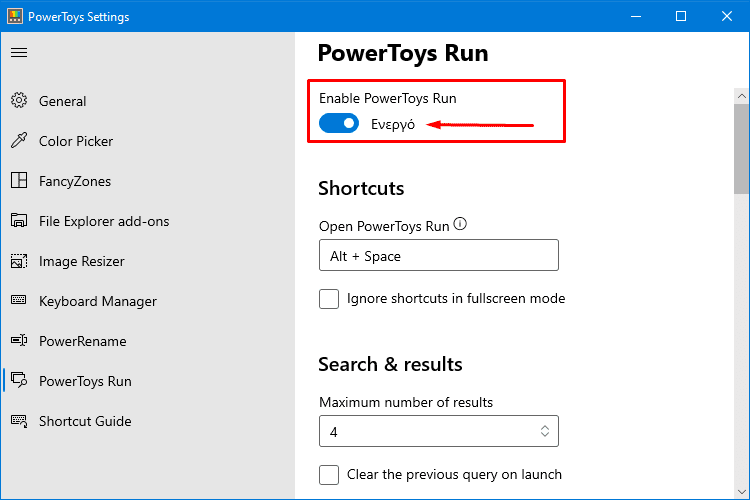The height and width of the screenshot is (500, 750).
Task: Click the info icon beside Open PowerToys Run
Action: click(x=460, y=223)
